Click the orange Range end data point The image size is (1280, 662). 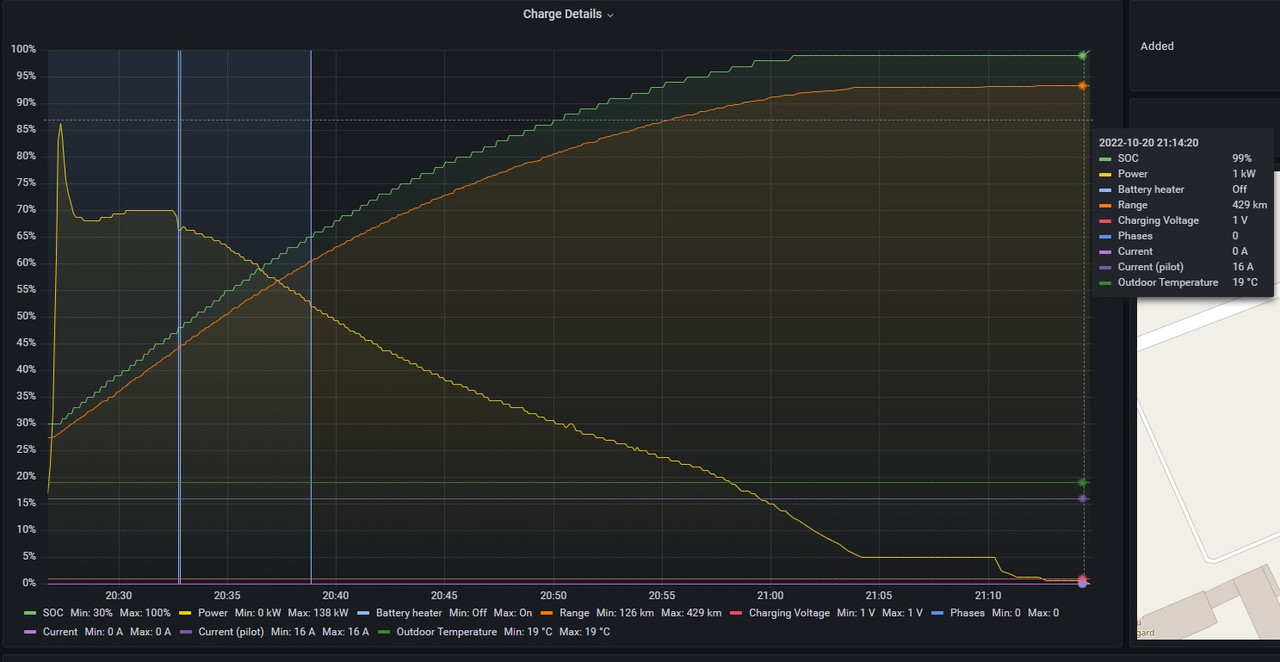pos(1083,86)
